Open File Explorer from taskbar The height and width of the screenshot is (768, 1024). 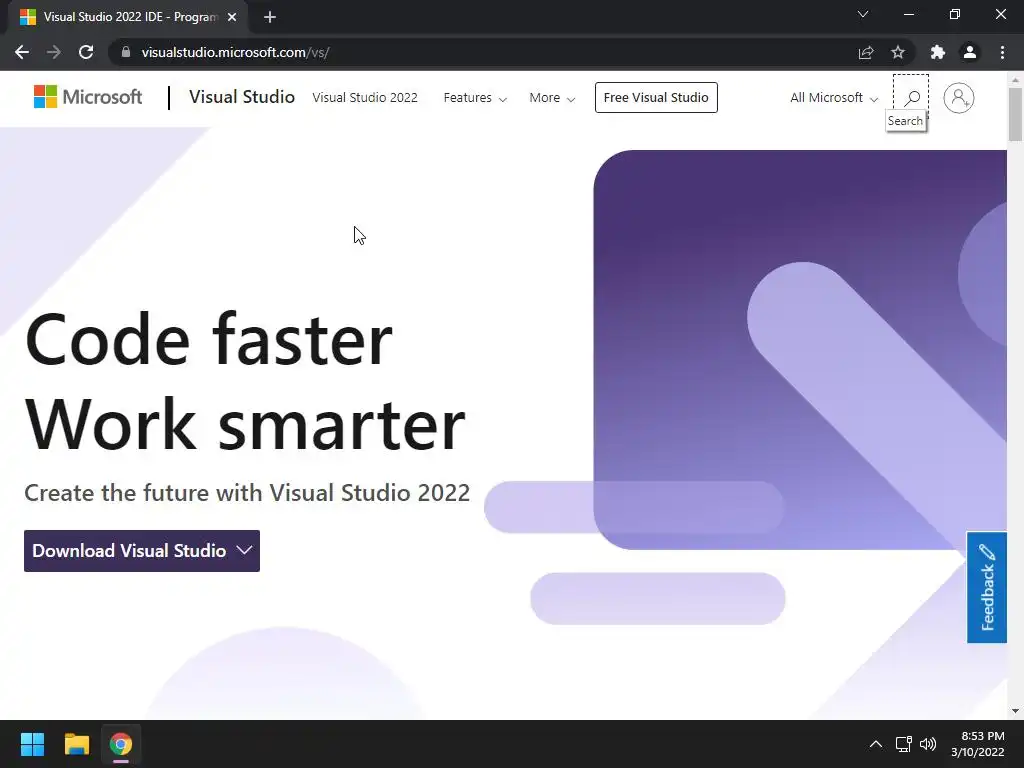pos(76,744)
